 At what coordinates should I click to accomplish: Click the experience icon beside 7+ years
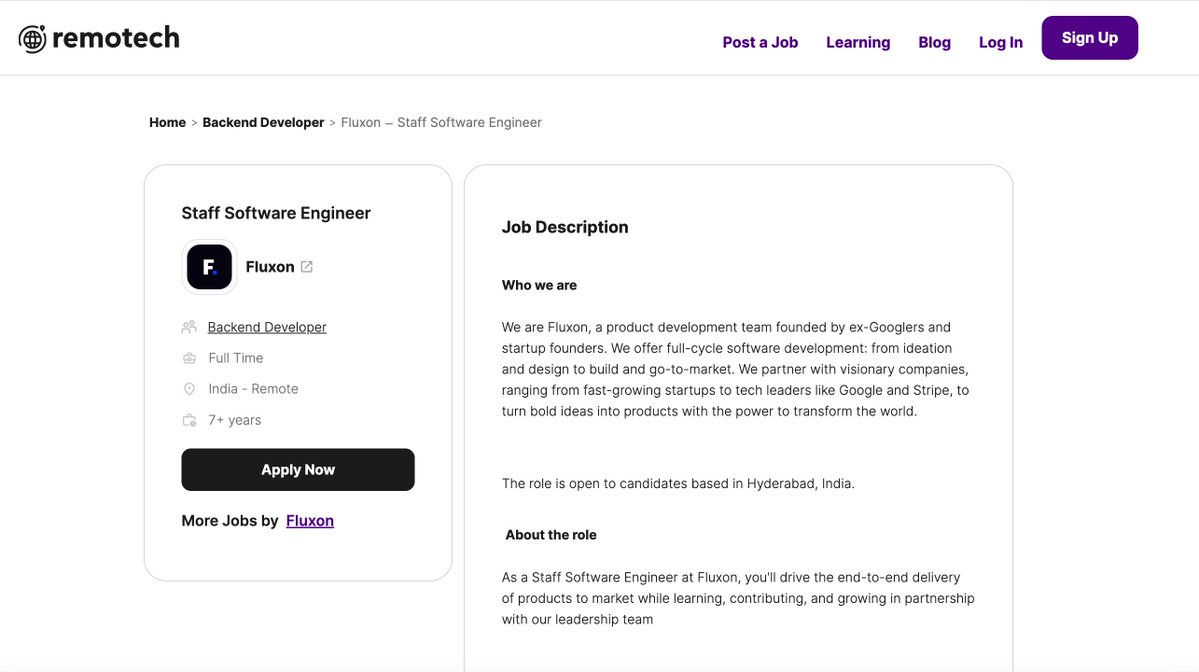tap(189, 419)
